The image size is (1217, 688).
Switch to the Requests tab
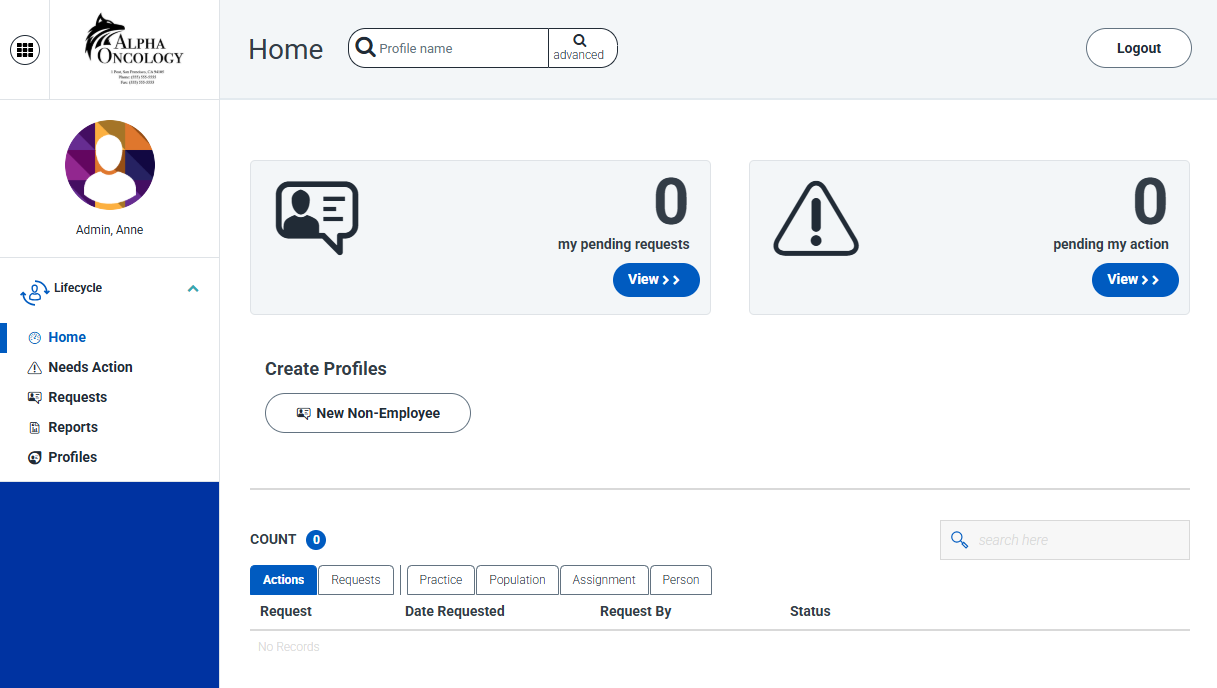pyautogui.click(x=355, y=580)
